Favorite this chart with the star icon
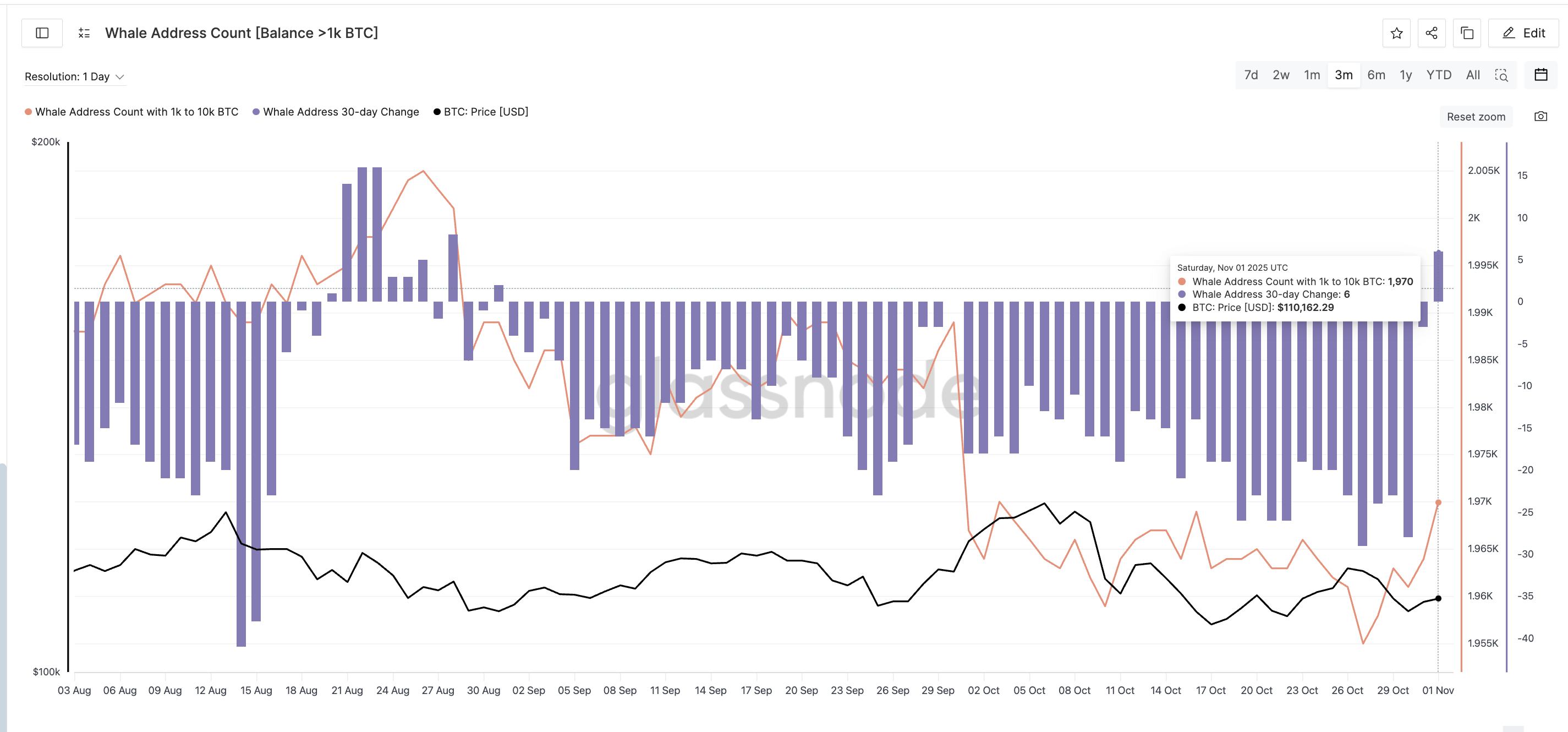This screenshot has height=732, width=1568. coord(1396,33)
